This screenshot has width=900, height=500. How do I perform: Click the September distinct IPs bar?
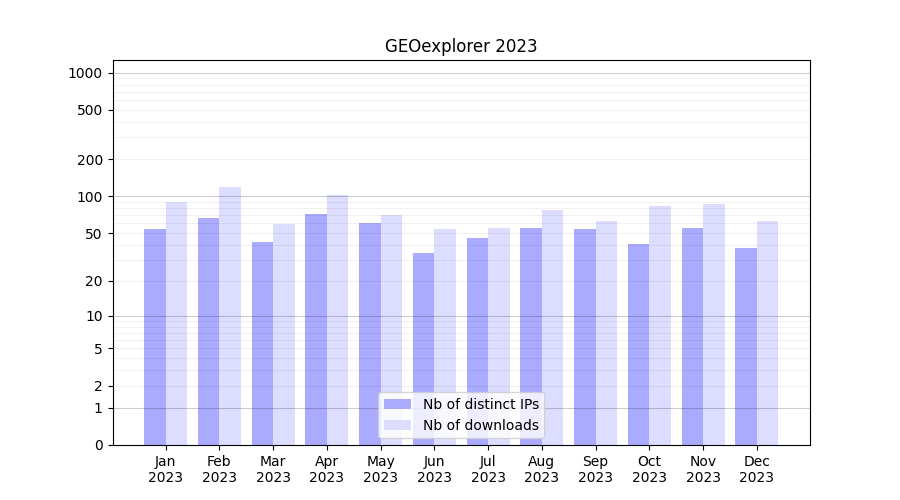(x=585, y=336)
